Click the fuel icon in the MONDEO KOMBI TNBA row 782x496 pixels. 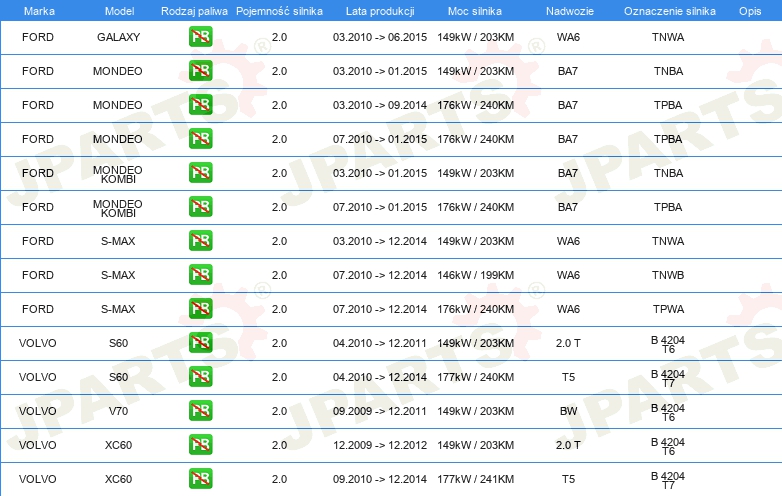click(200, 172)
